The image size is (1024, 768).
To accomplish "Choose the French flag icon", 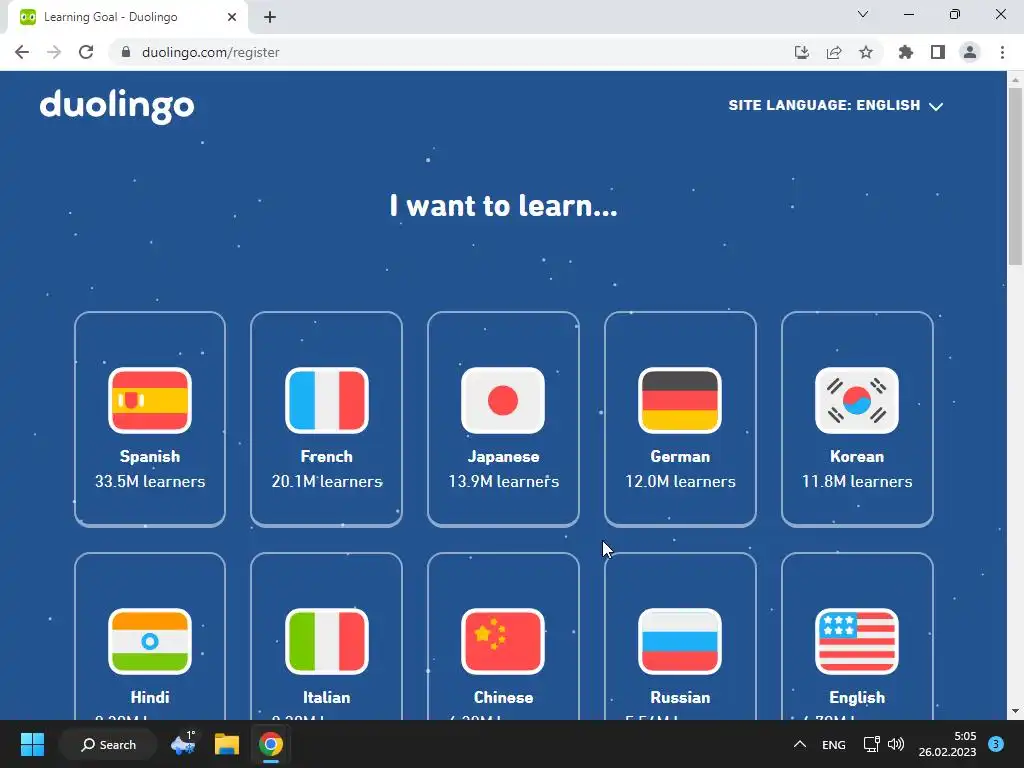I will point(327,400).
